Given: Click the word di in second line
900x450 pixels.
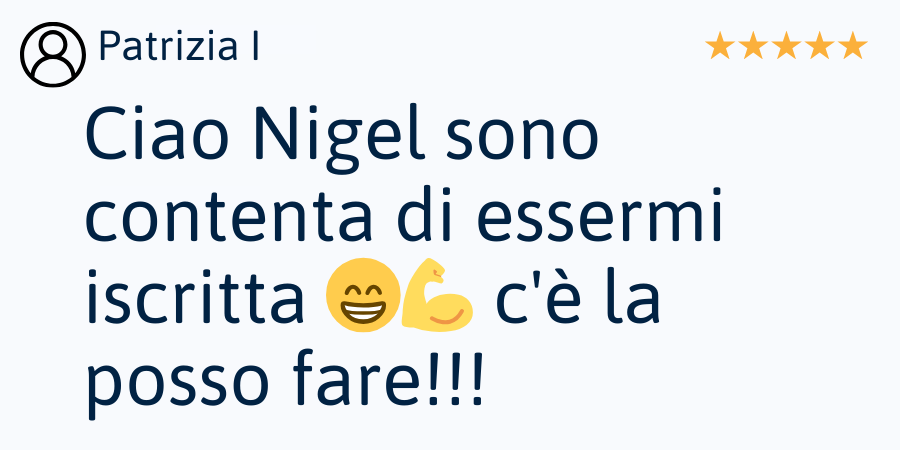Looking at the screenshot, I should coord(424,214).
